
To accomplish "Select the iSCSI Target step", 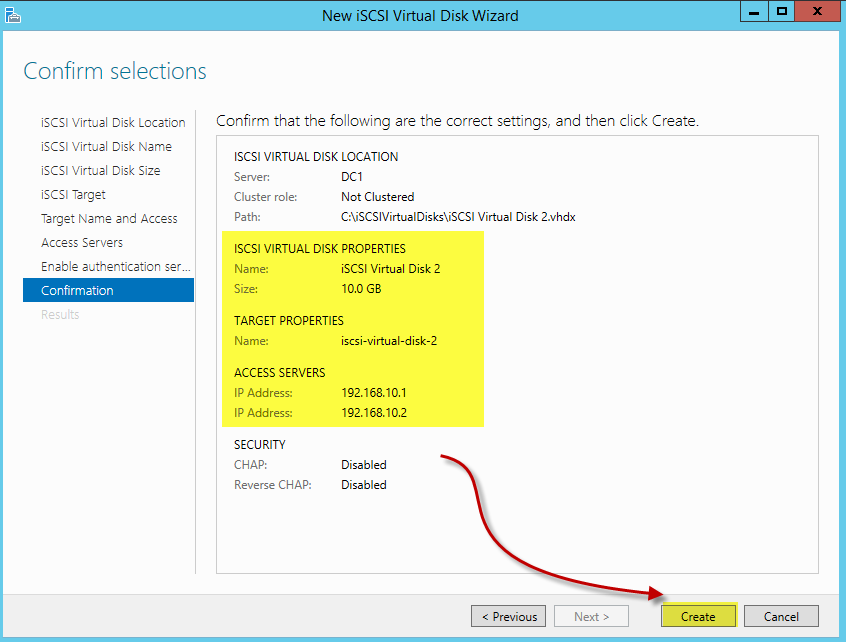I will [73, 195].
